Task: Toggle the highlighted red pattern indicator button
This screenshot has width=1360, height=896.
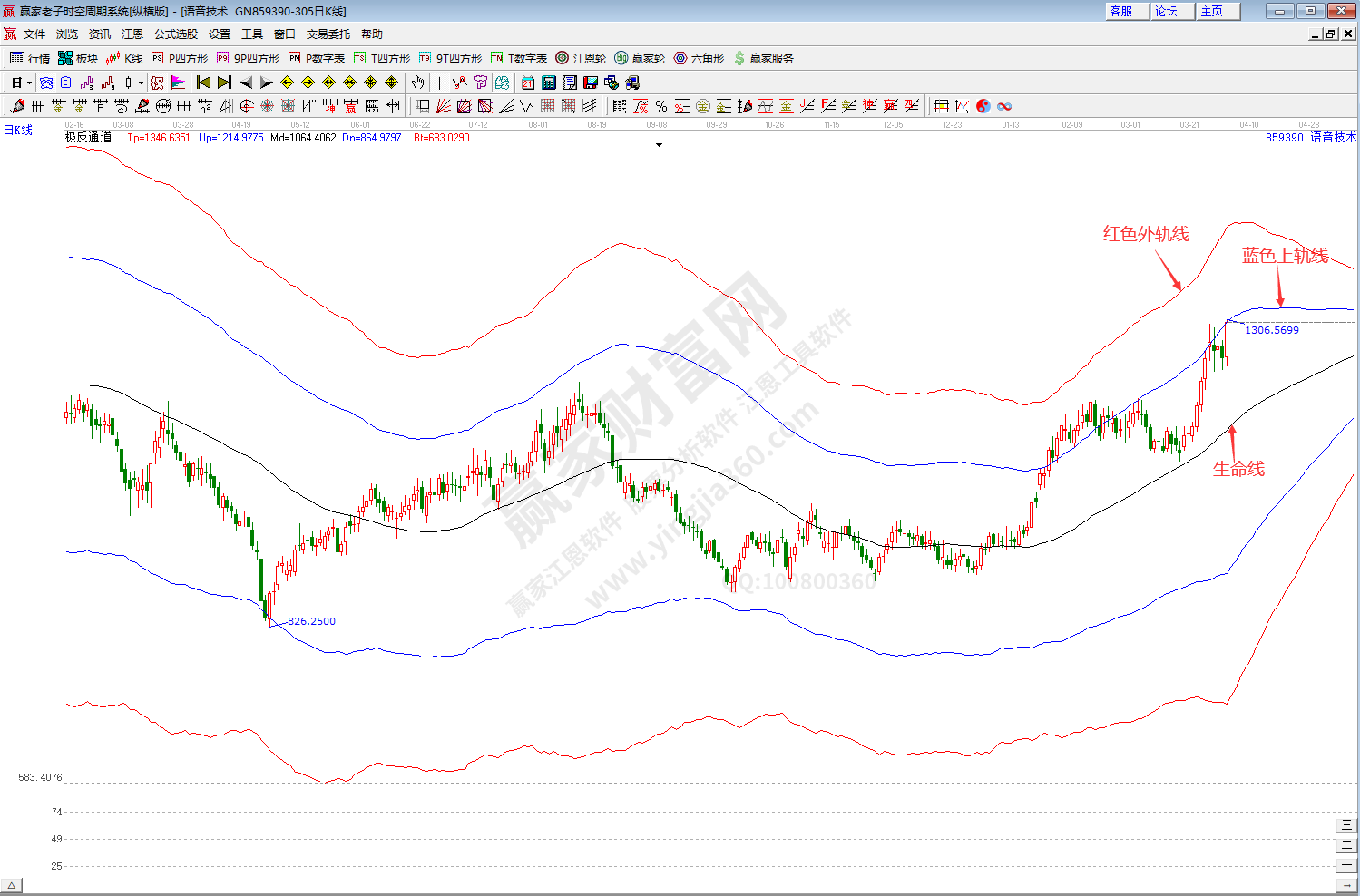Action: tap(157, 83)
